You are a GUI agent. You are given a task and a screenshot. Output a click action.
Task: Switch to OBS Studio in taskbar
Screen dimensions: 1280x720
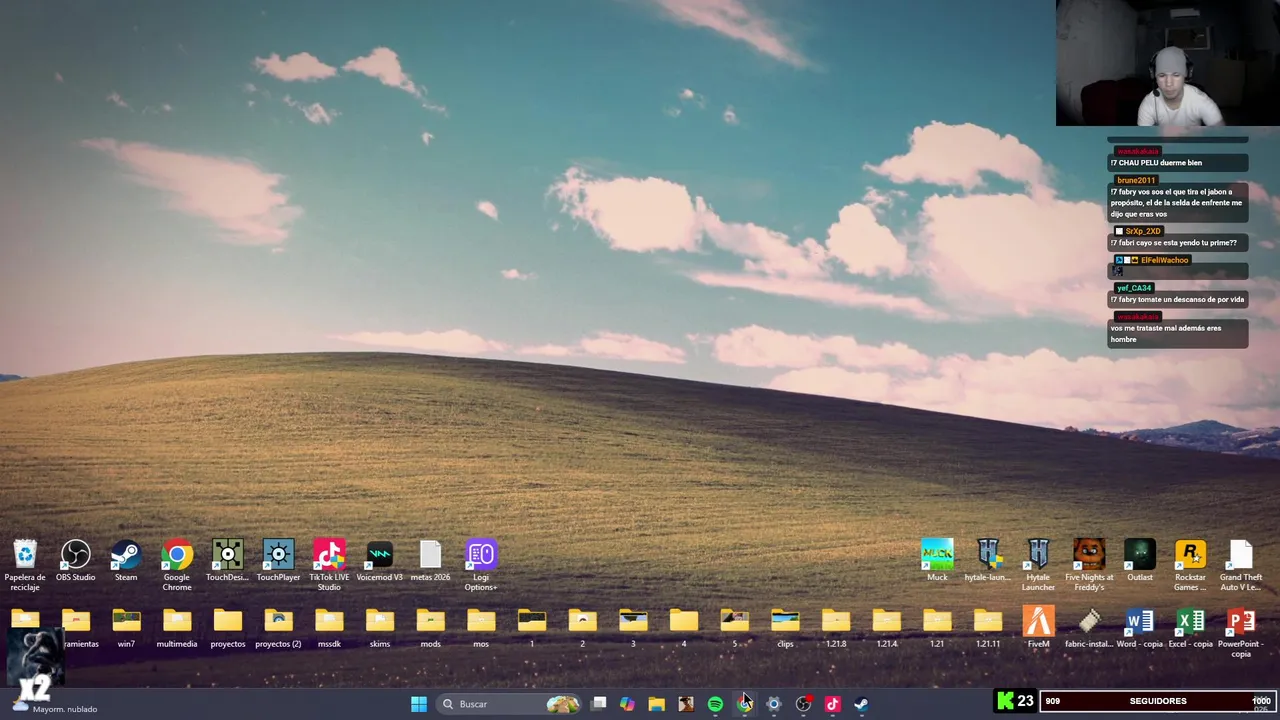click(803, 704)
